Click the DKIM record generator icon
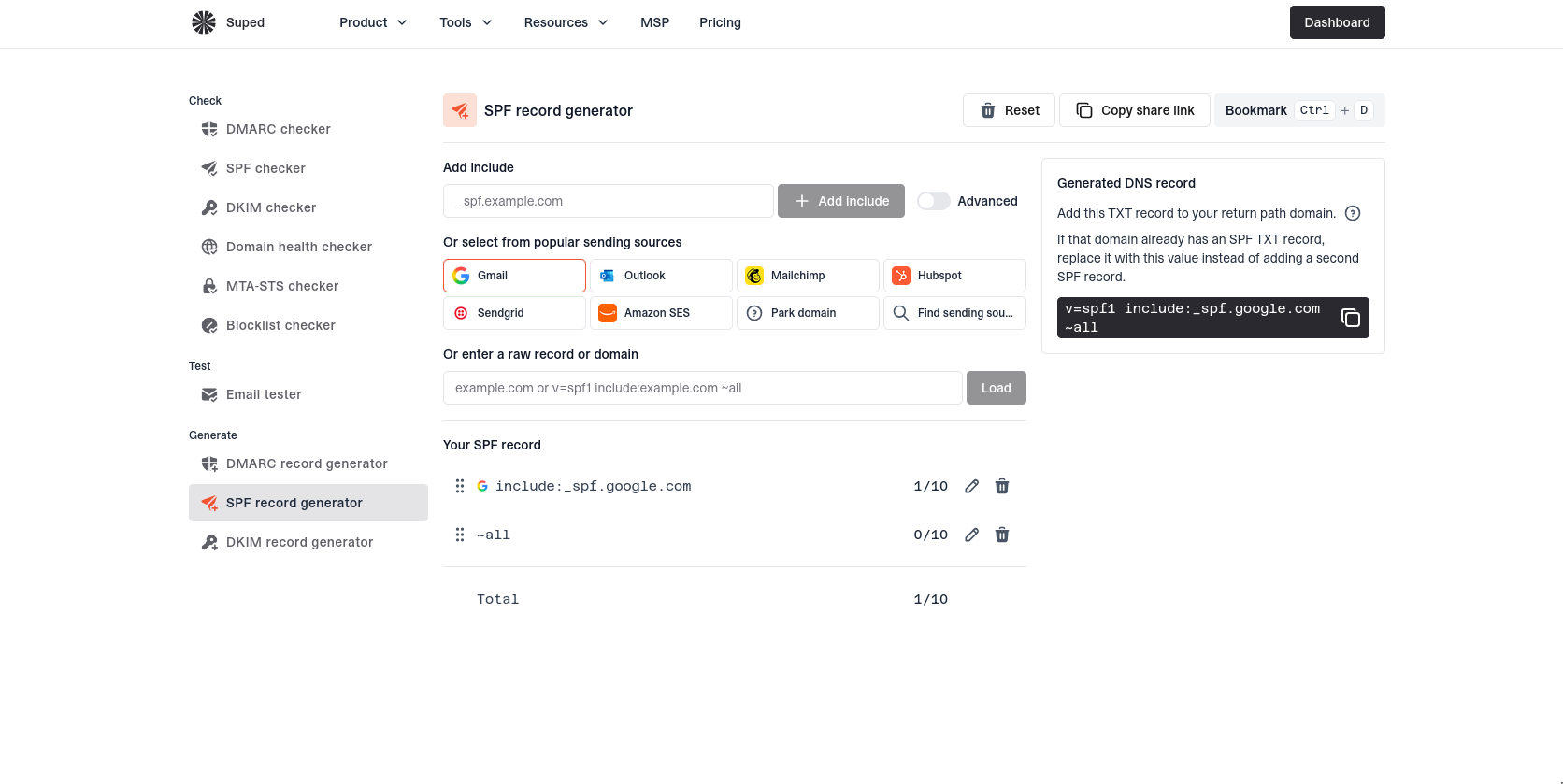This screenshot has height=784, width=1563. point(209,542)
